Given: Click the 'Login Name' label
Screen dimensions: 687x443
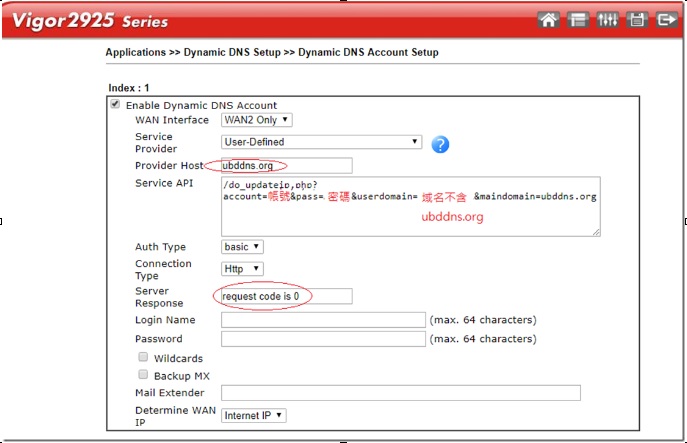Looking at the screenshot, I should coord(165,320).
